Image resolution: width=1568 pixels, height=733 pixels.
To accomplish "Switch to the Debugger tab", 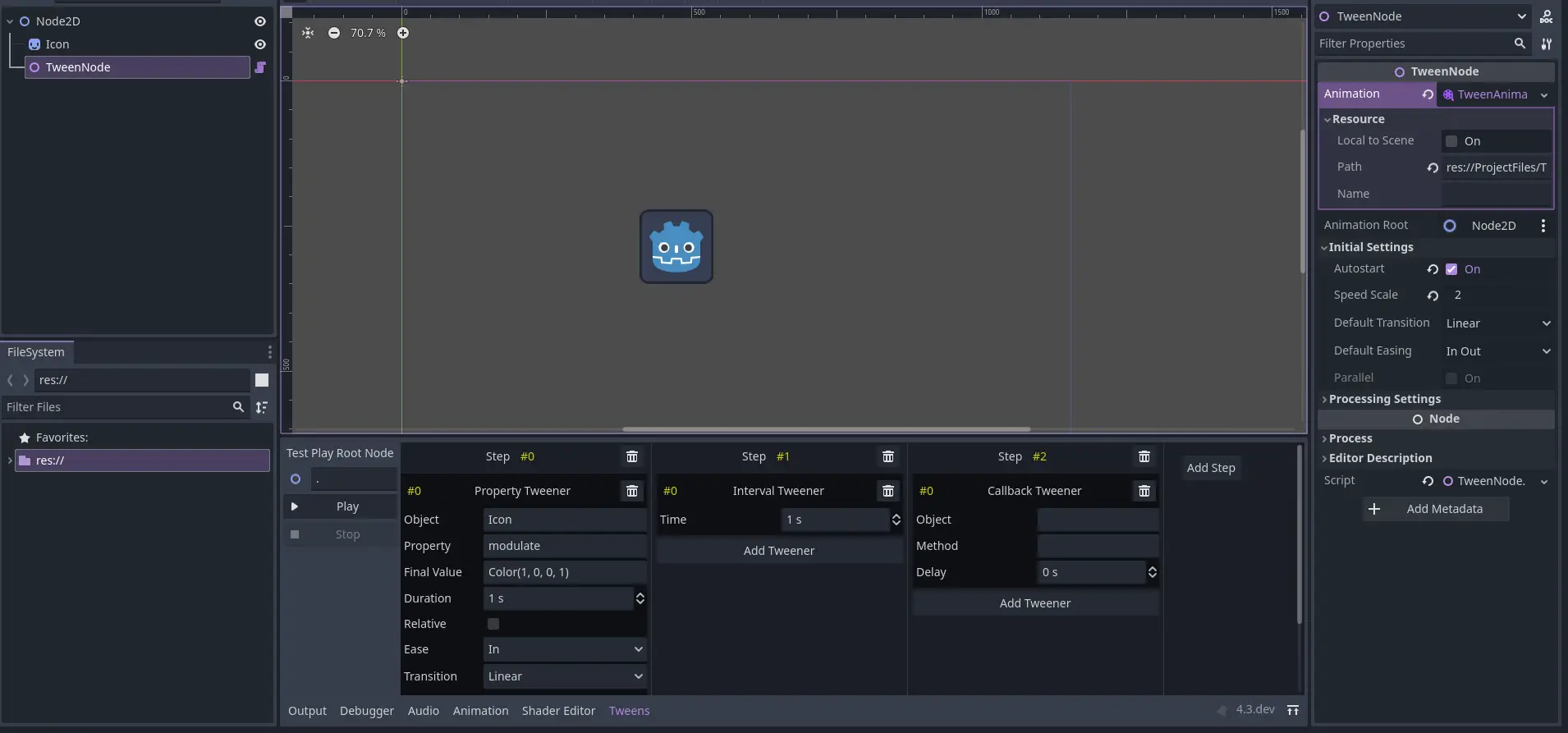I will (367, 711).
